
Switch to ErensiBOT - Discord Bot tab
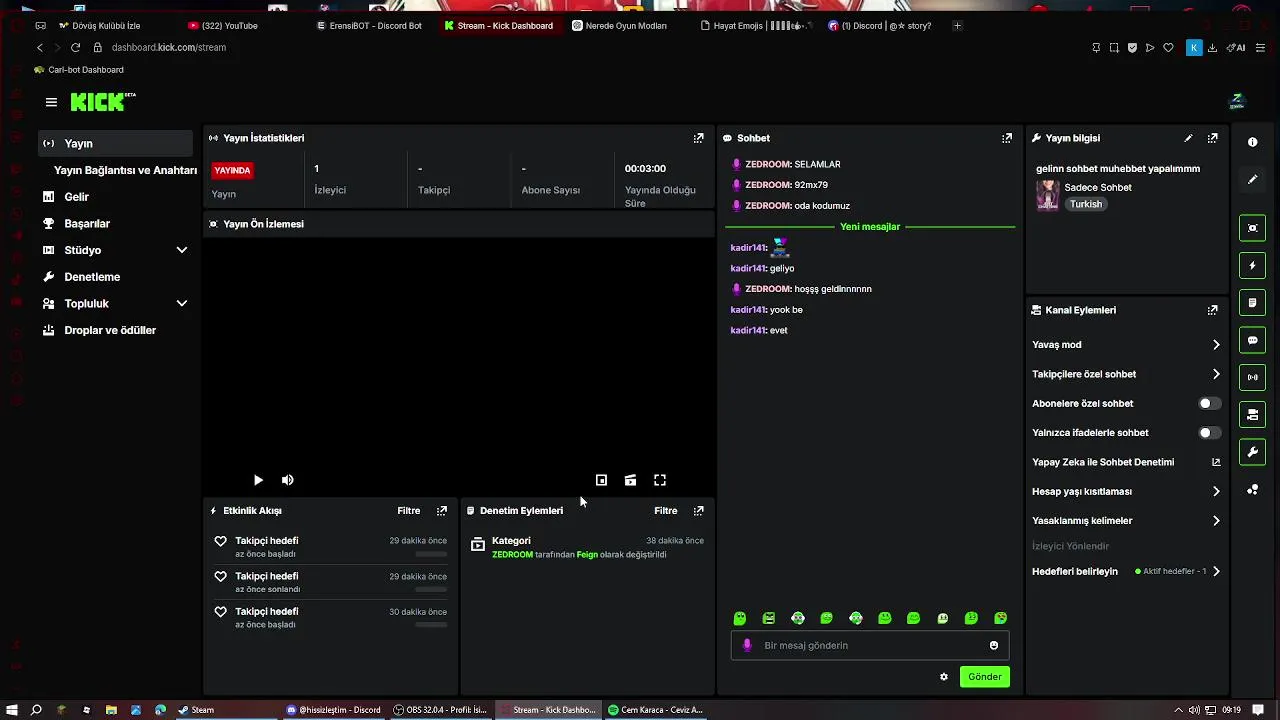click(x=370, y=26)
